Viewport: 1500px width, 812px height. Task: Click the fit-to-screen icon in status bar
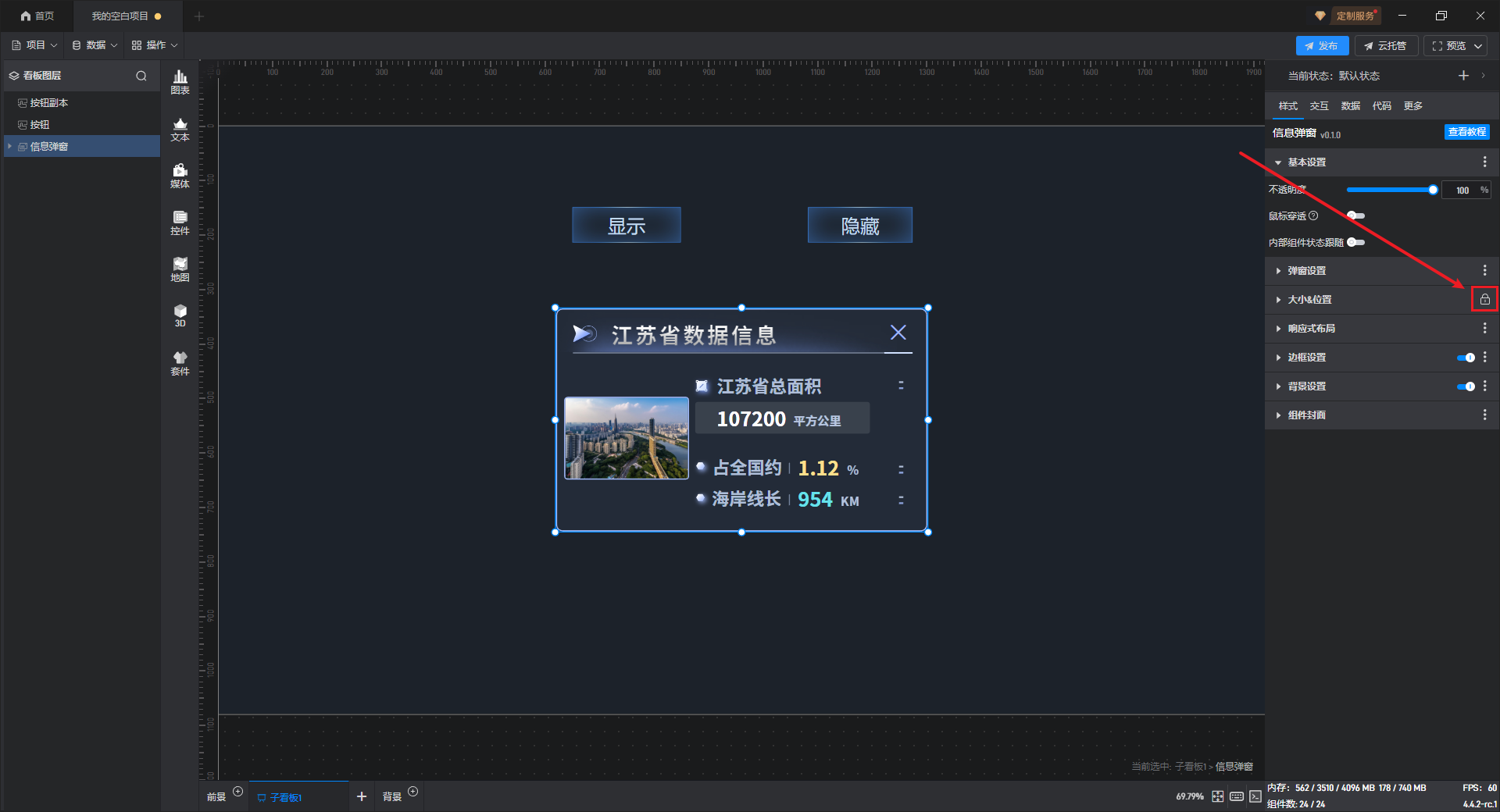click(x=1218, y=796)
